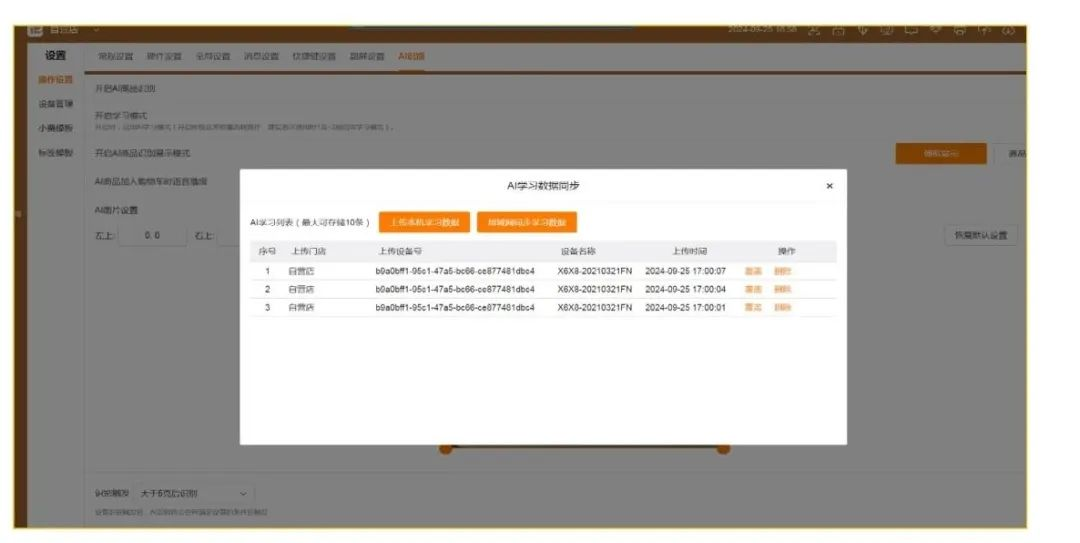This screenshot has height=543, width=1080.
Task: Close the AI学习数据同步 dialog
Action: click(x=829, y=186)
